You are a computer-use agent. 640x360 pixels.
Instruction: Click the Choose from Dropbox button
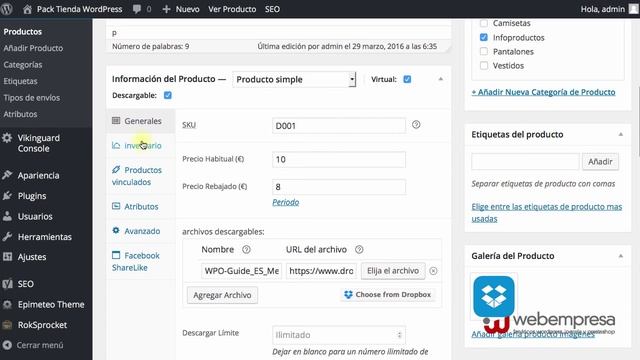pyautogui.click(x=388, y=294)
